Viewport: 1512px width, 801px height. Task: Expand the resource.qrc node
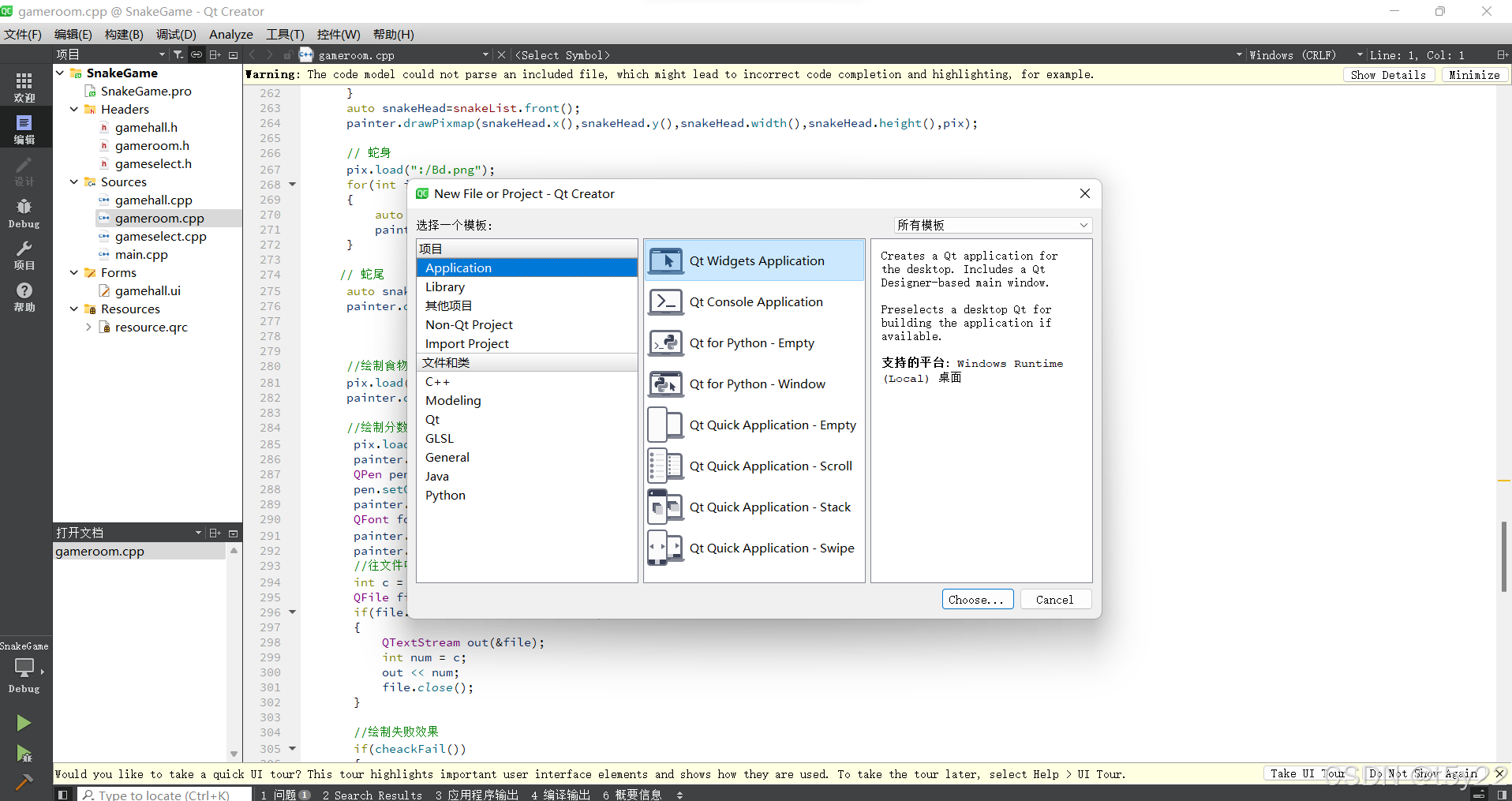click(x=88, y=327)
